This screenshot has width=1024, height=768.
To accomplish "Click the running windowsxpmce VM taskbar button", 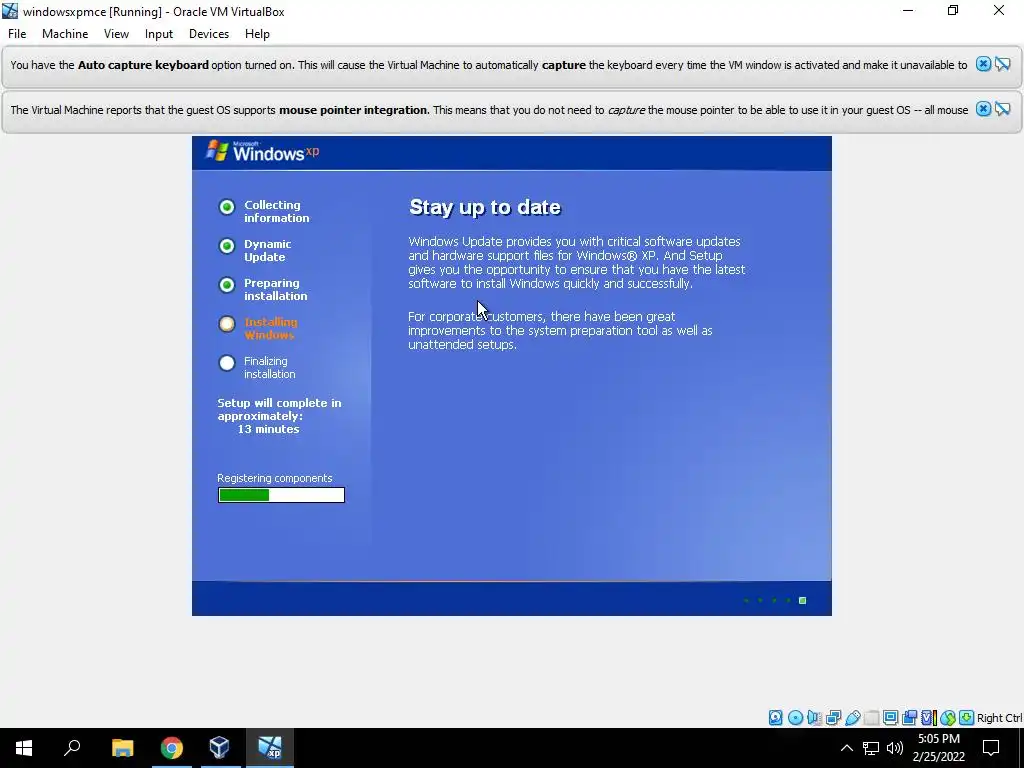I will 270,748.
